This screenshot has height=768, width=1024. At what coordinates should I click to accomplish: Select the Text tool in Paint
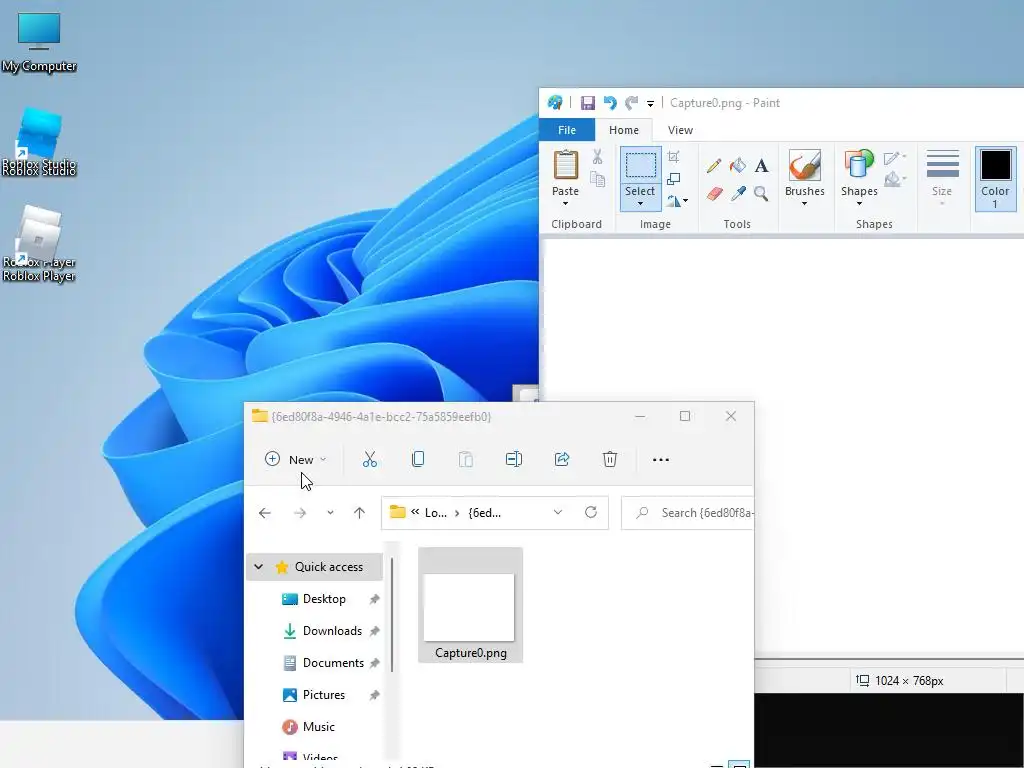[761, 166]
